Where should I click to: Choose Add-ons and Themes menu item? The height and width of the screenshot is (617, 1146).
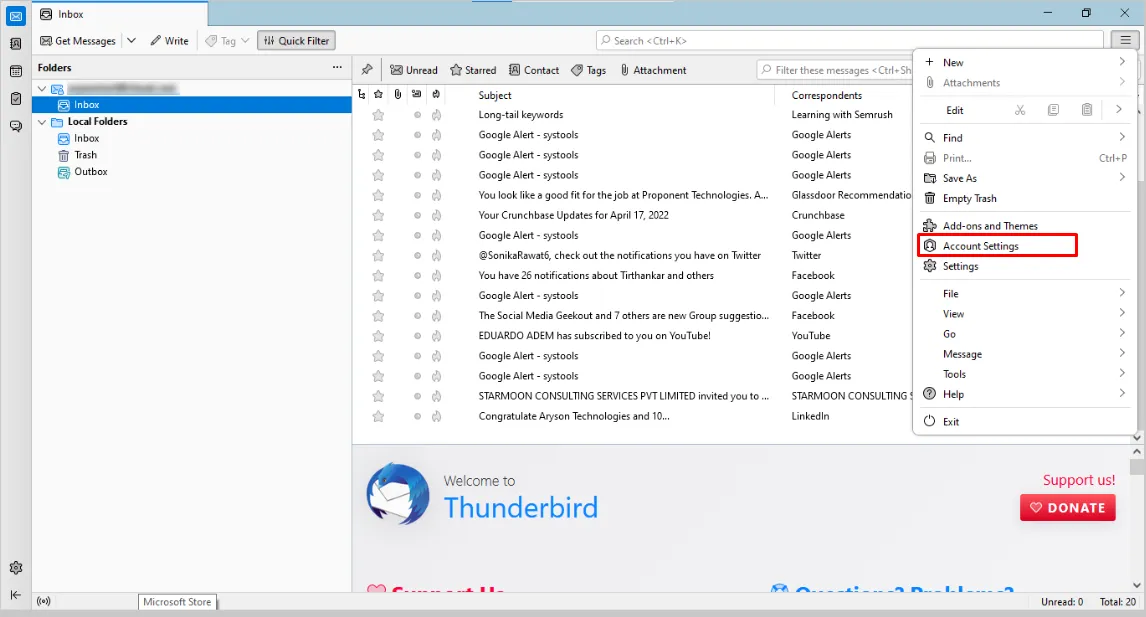990,226
